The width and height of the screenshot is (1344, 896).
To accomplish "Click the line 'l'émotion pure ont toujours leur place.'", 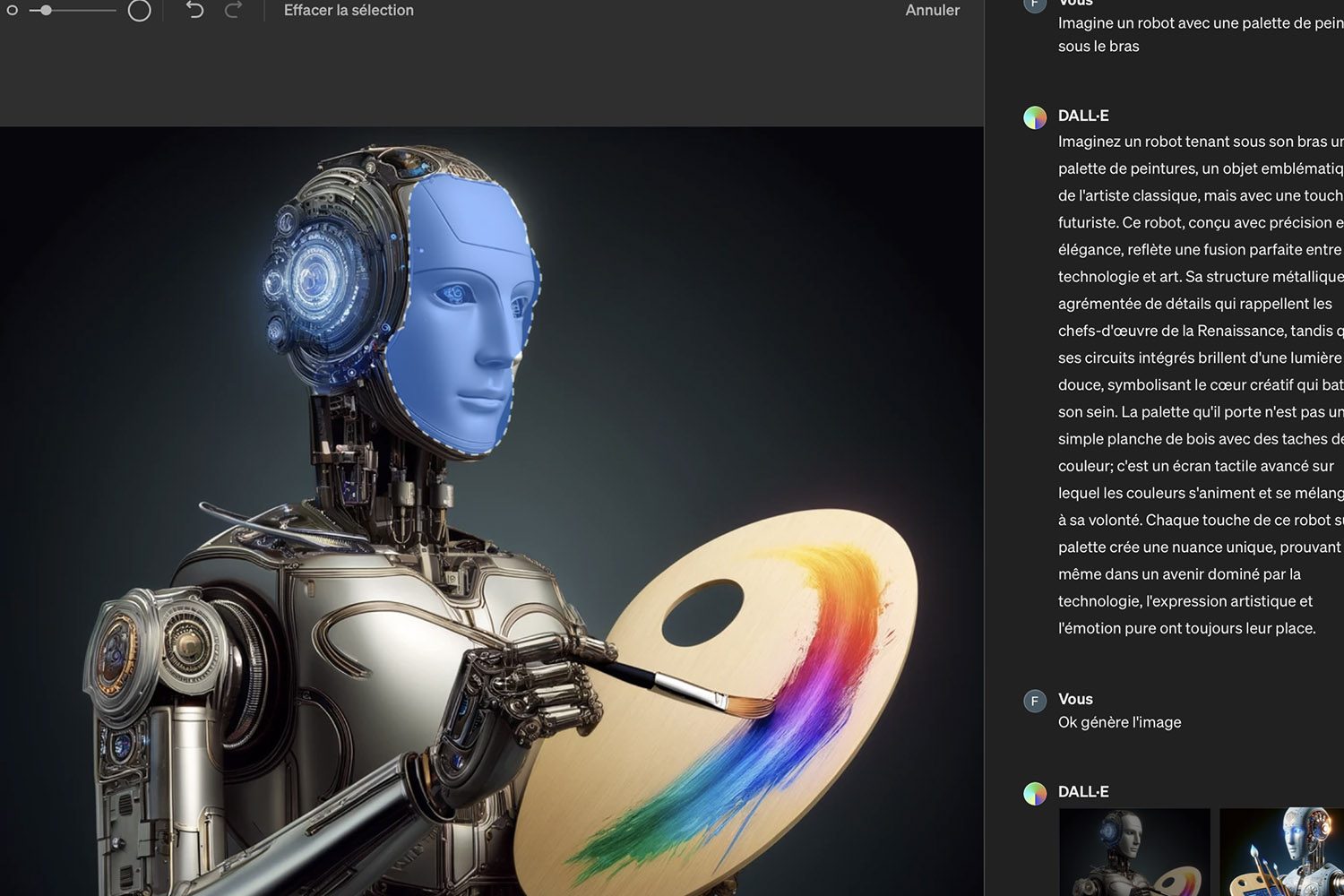I will (1186, 628).
